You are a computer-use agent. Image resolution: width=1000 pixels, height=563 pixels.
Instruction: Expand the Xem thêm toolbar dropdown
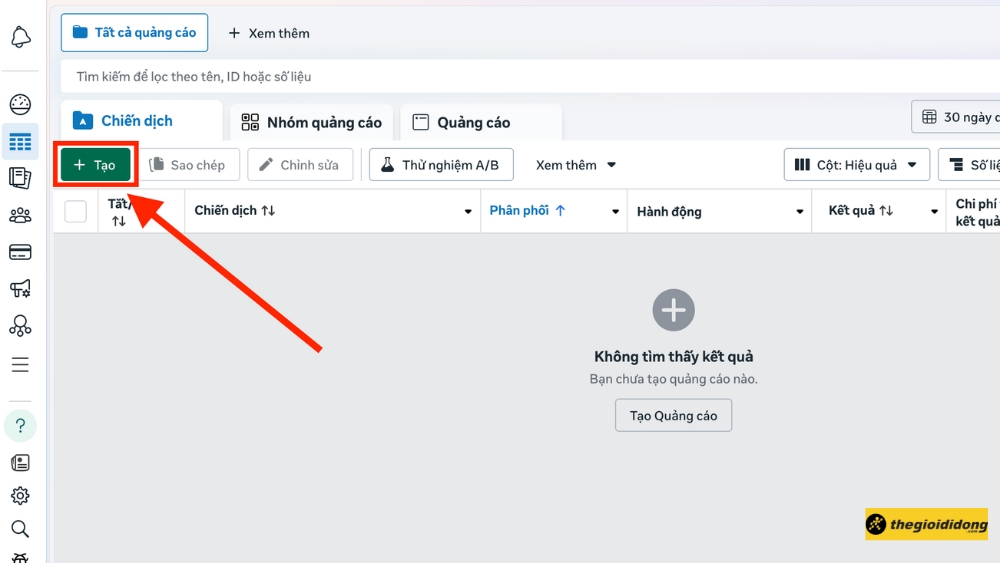coord(576,165)
